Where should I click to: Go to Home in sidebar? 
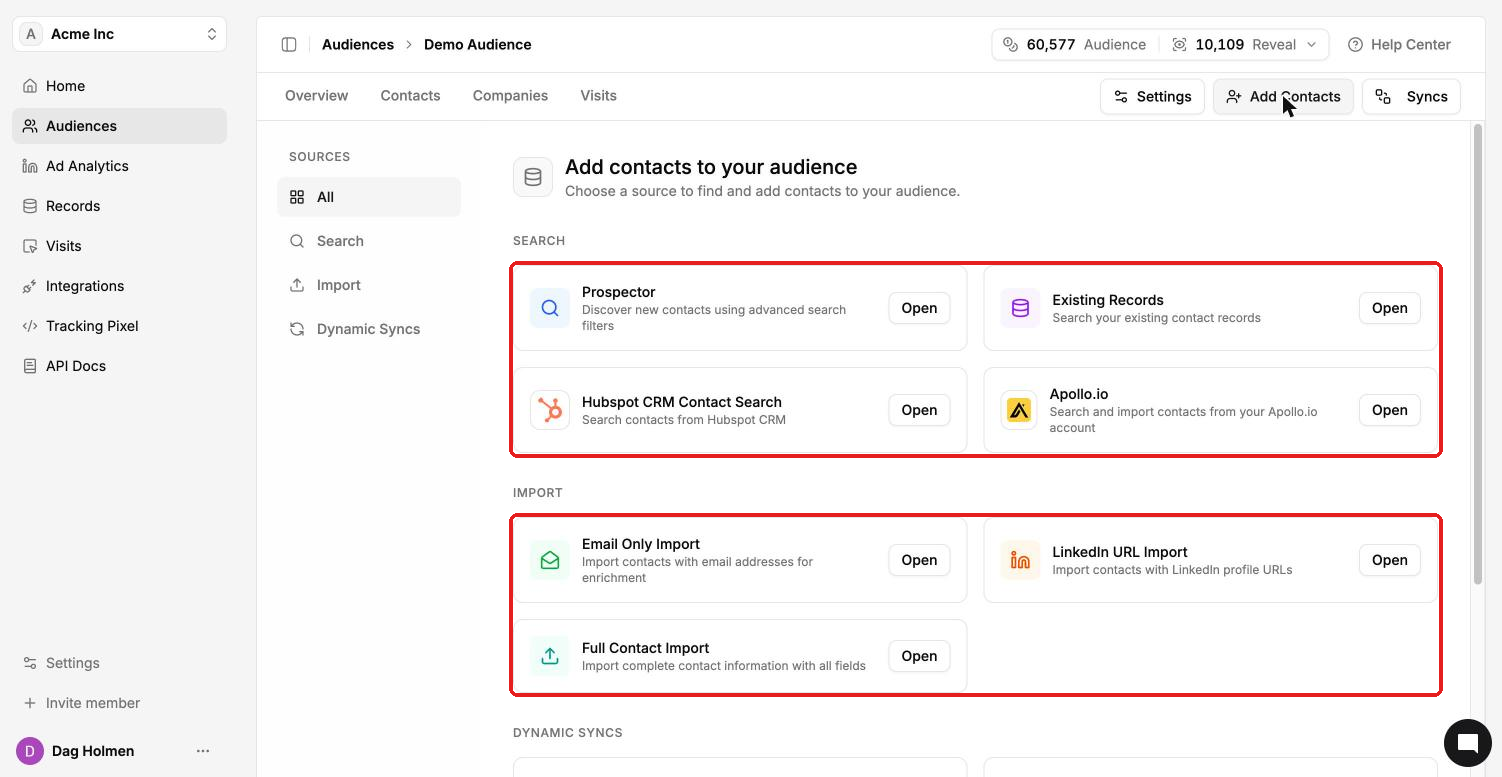point(120,86)
